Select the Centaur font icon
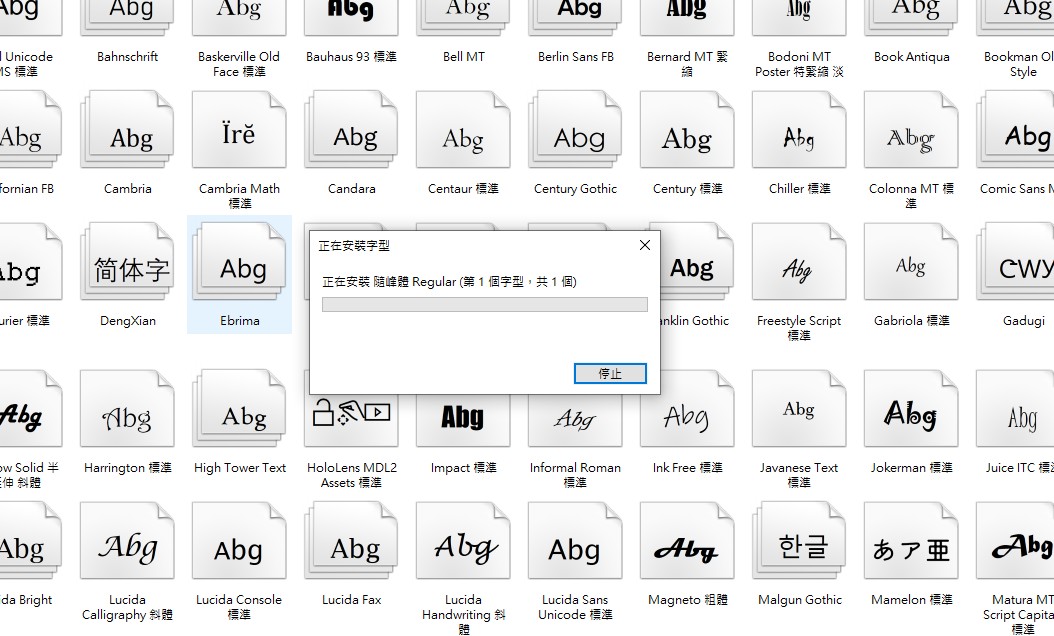 pyautogui.click(x=463, y=130)
